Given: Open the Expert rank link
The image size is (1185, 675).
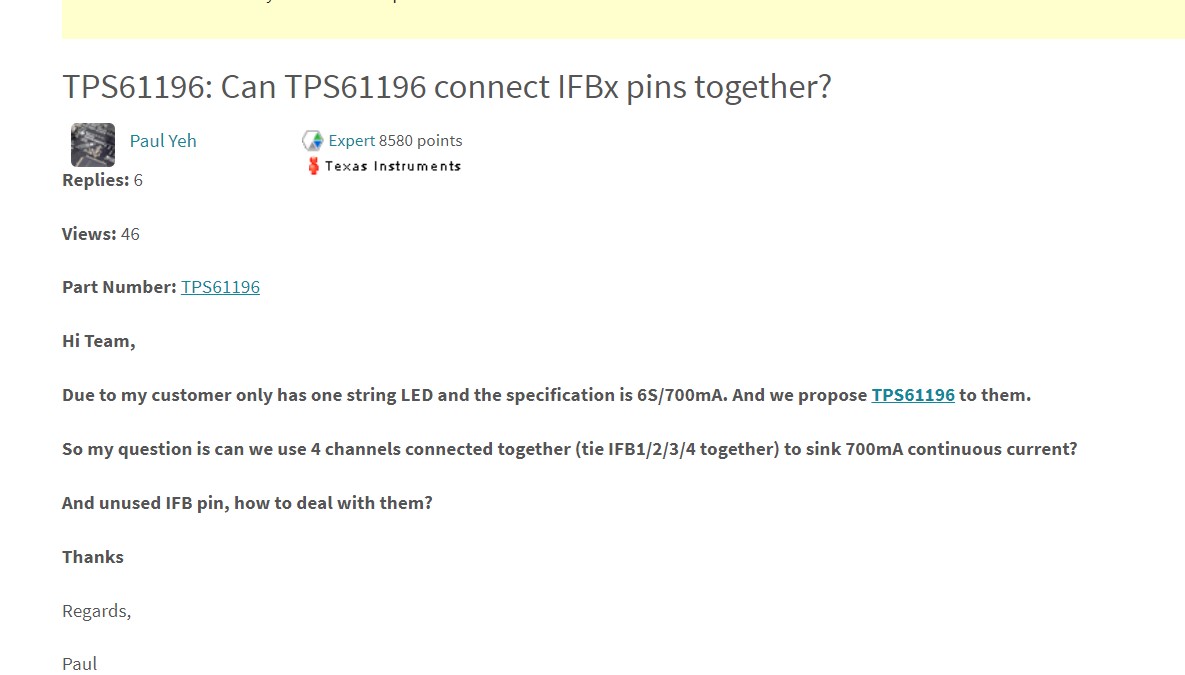Looking at the screenshot, I should click(351, 141).
